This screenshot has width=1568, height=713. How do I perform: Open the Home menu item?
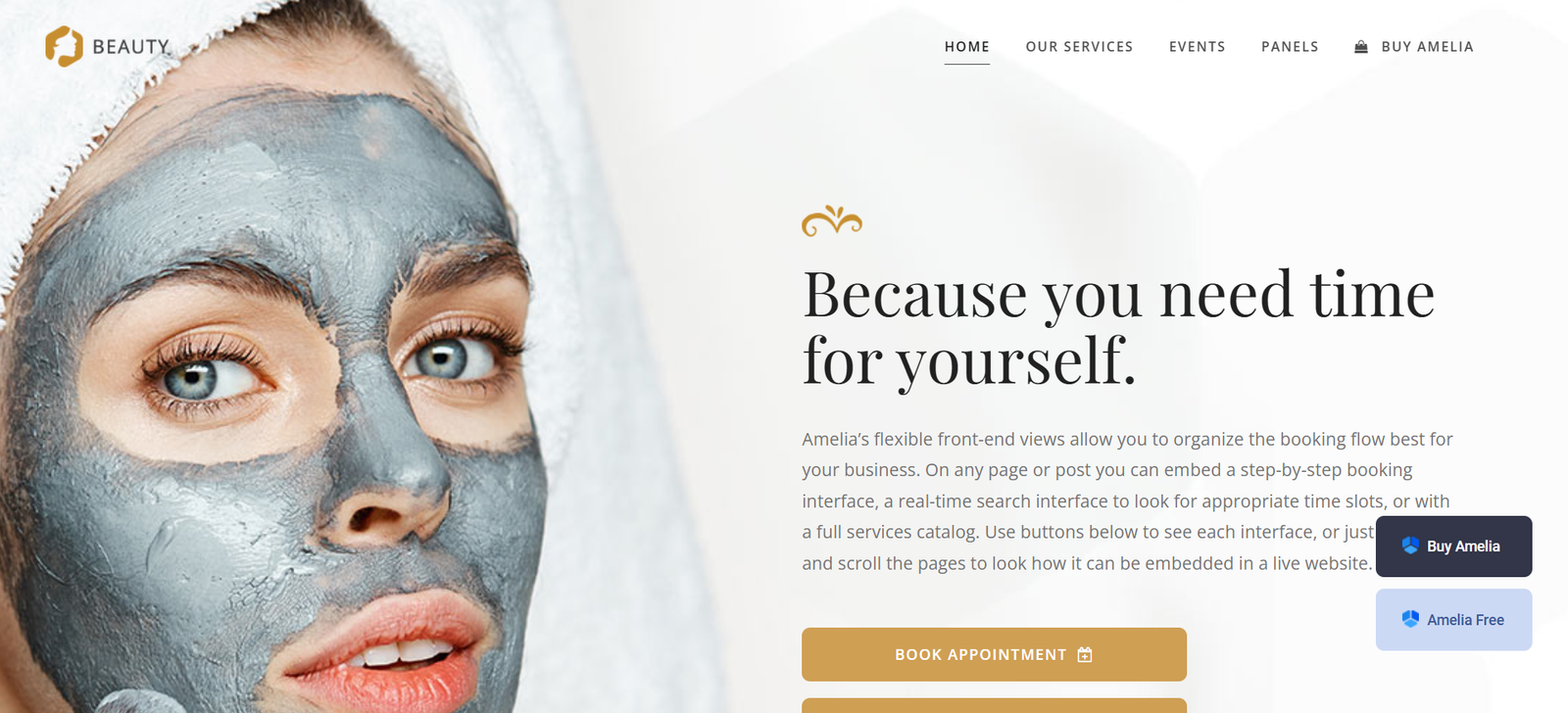click(x=967, y=47)
